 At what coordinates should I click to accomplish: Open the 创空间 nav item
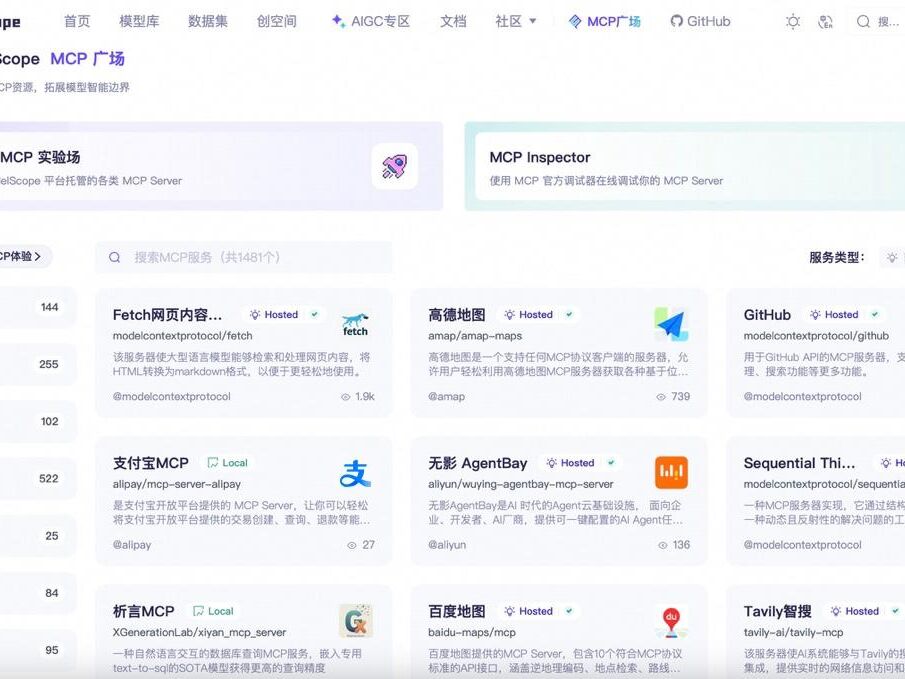(276, 21)
